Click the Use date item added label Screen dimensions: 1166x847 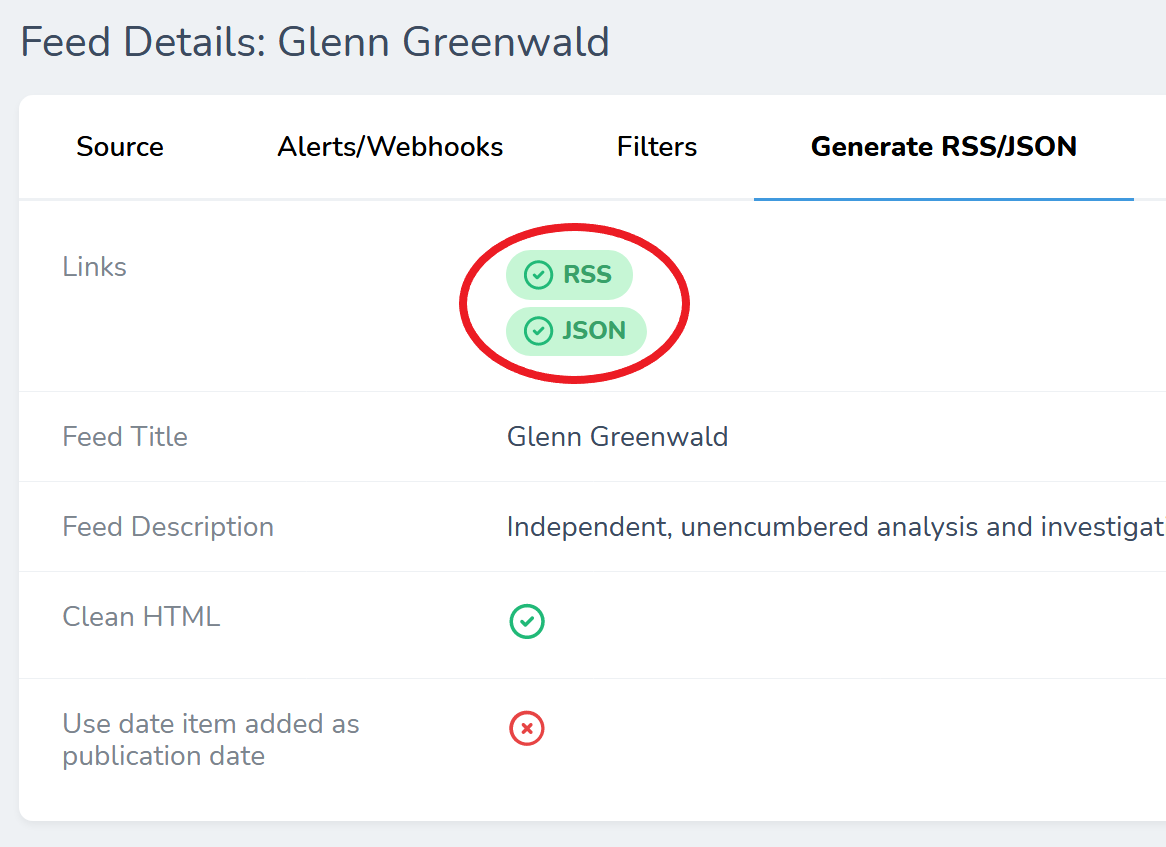[x=210, y=739]
